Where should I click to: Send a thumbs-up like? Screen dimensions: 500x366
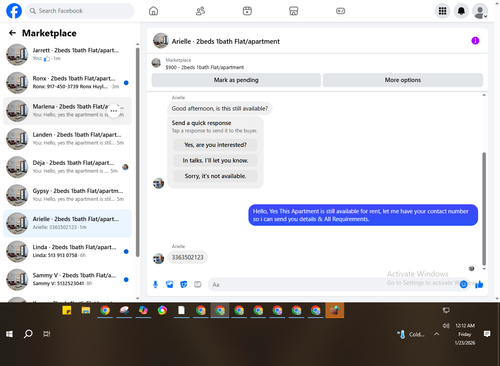pyautogui.click(x=479, y=284)
